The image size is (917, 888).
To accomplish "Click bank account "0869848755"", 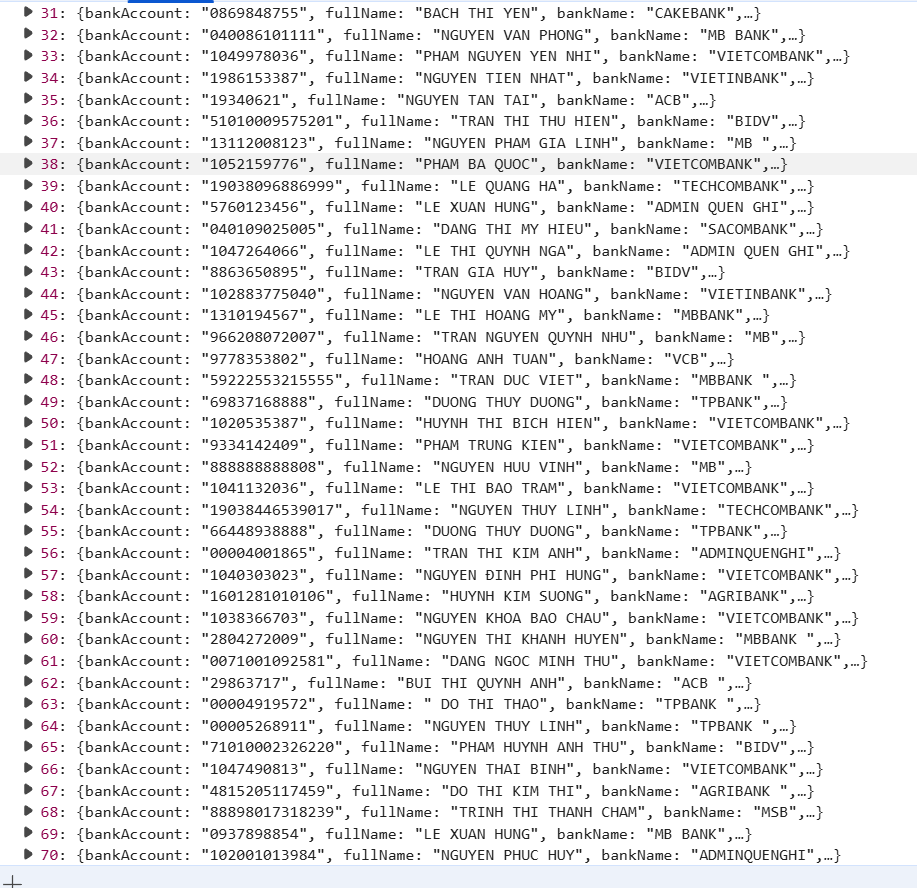I will [x=254, y=13].
